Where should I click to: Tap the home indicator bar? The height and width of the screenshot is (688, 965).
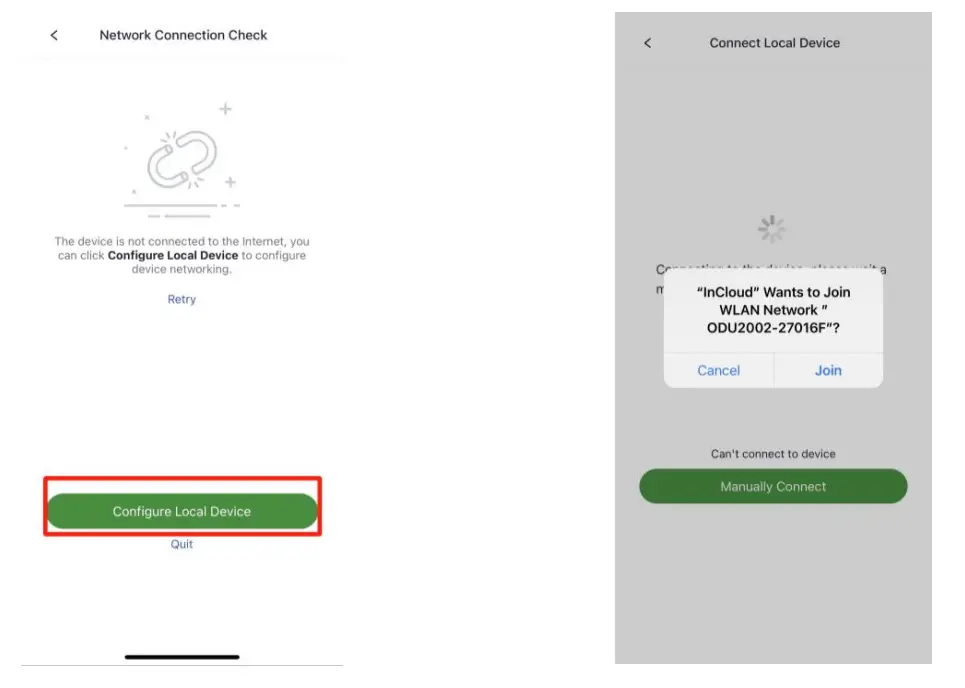point(182,657)
